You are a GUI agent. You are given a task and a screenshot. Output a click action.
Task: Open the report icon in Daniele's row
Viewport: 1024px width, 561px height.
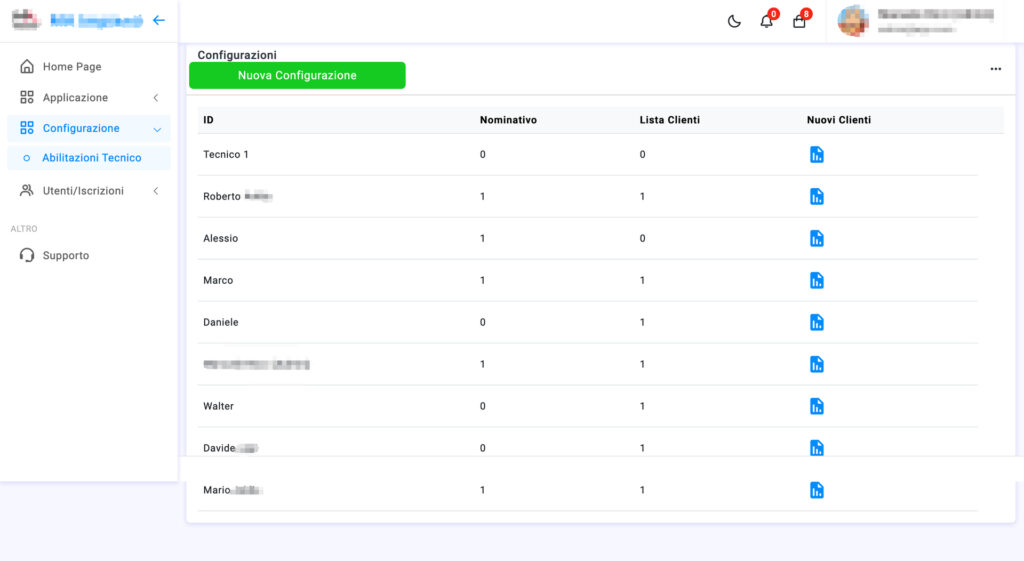pos(816,322)
